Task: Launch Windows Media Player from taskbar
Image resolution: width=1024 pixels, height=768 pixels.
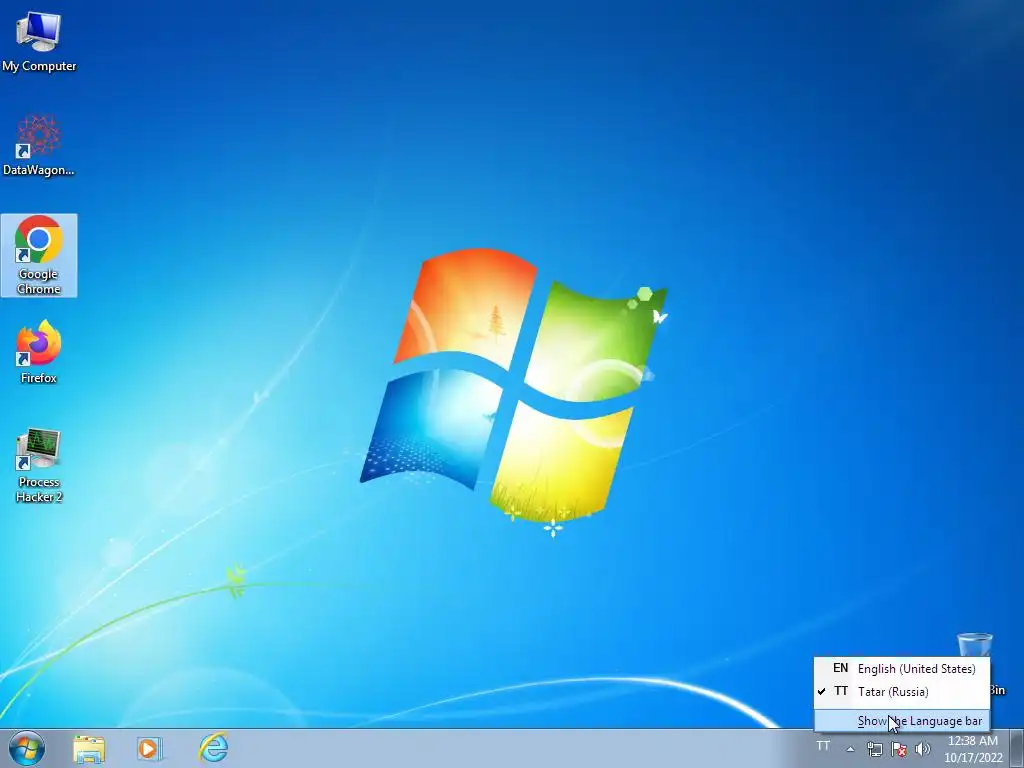Action: tap(149, 749)
